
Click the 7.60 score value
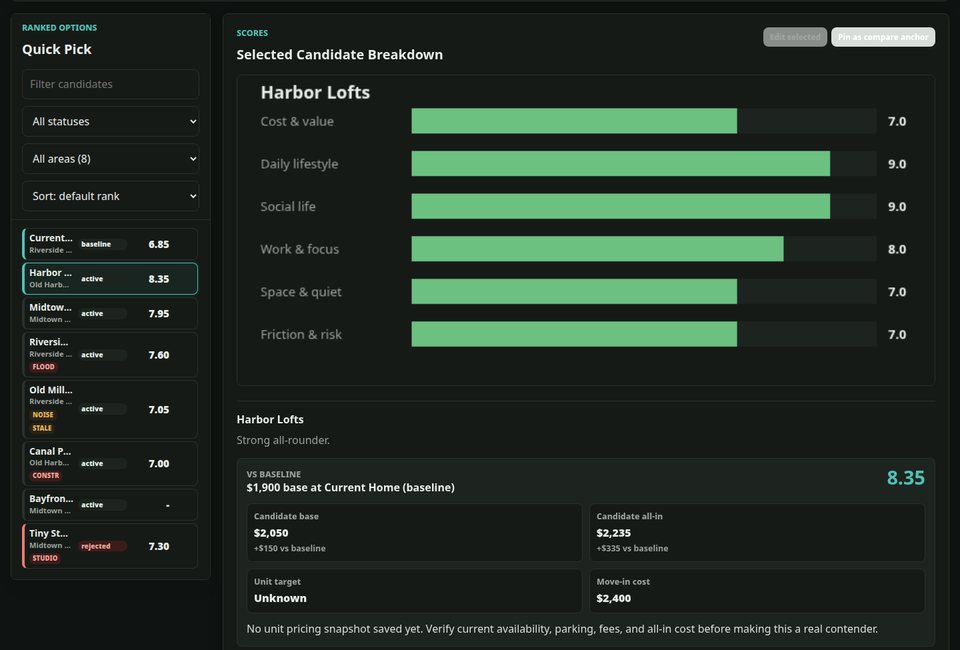159,355
